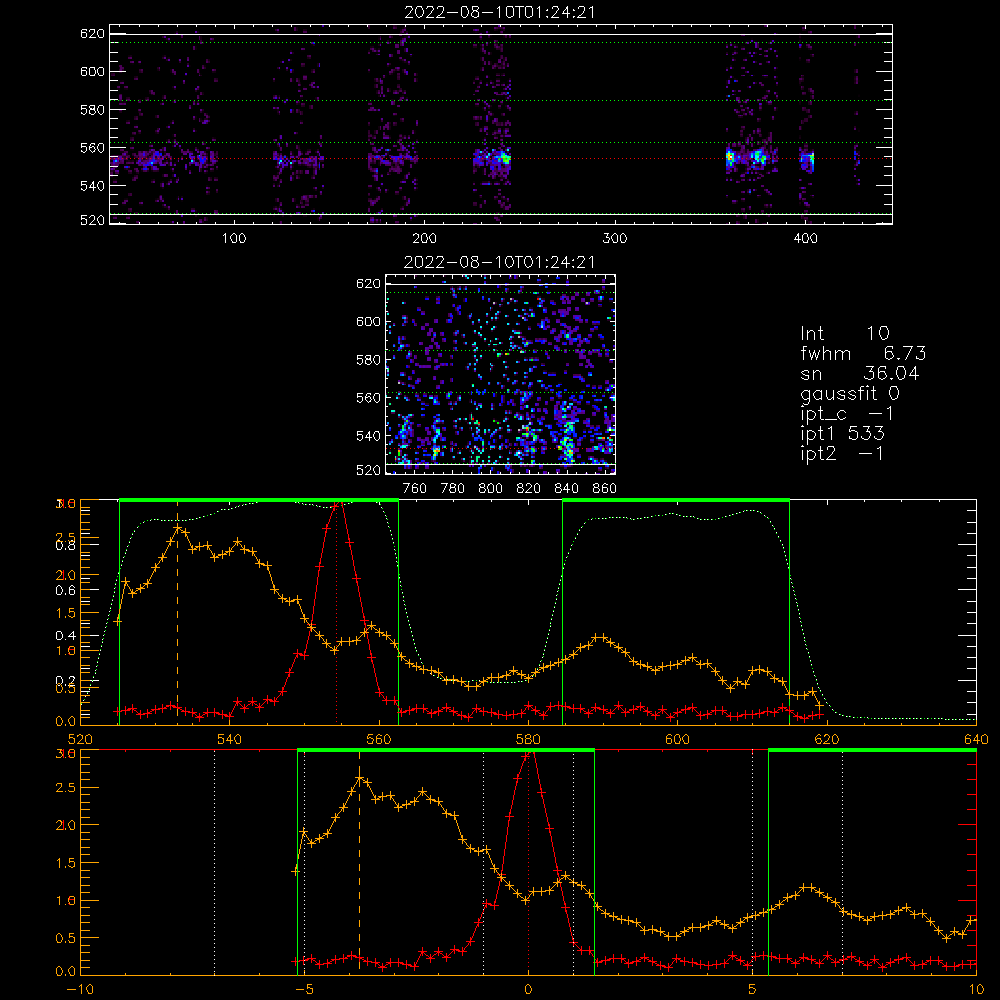The image size is (1000, 1000).
Task: Select the 'fwhm 6.73' value
Action: (x=863, y=353)
